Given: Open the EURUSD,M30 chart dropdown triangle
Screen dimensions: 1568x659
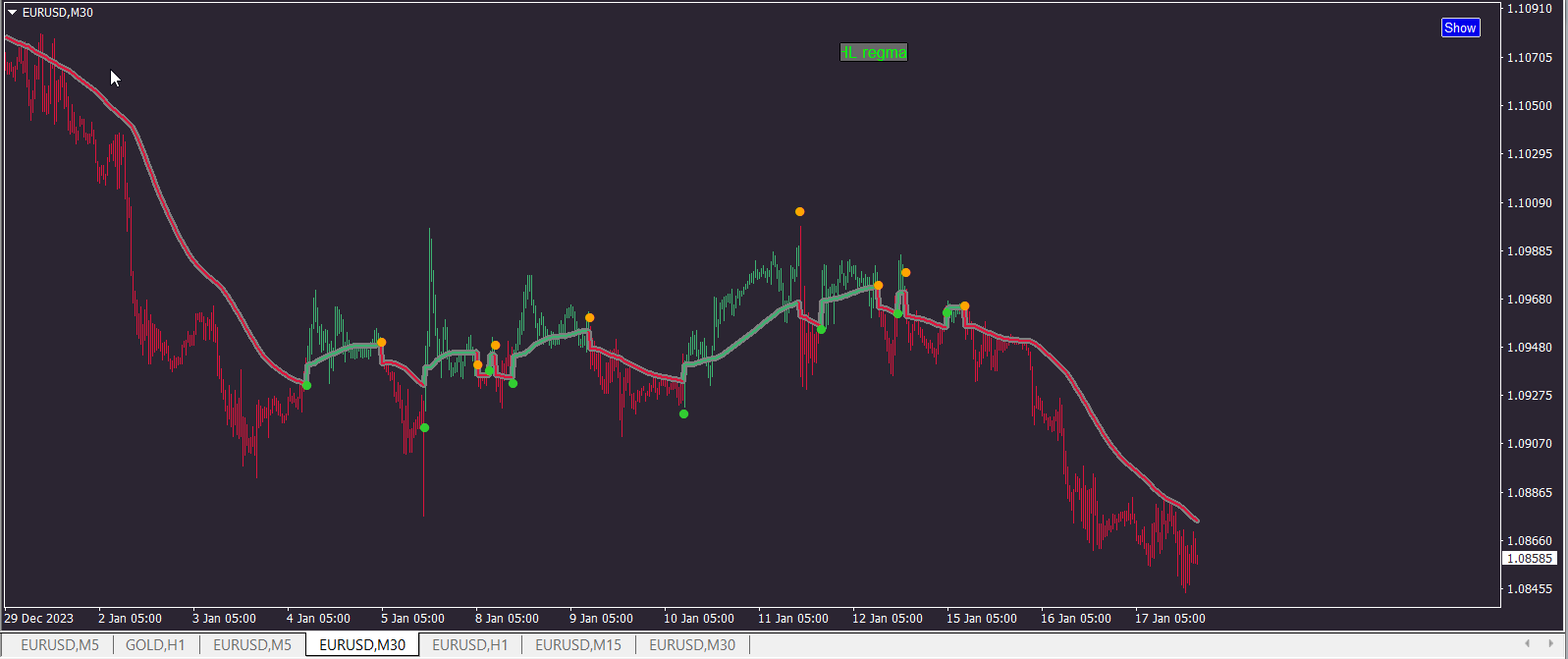Looking at the screenshot, I should 12,13.
